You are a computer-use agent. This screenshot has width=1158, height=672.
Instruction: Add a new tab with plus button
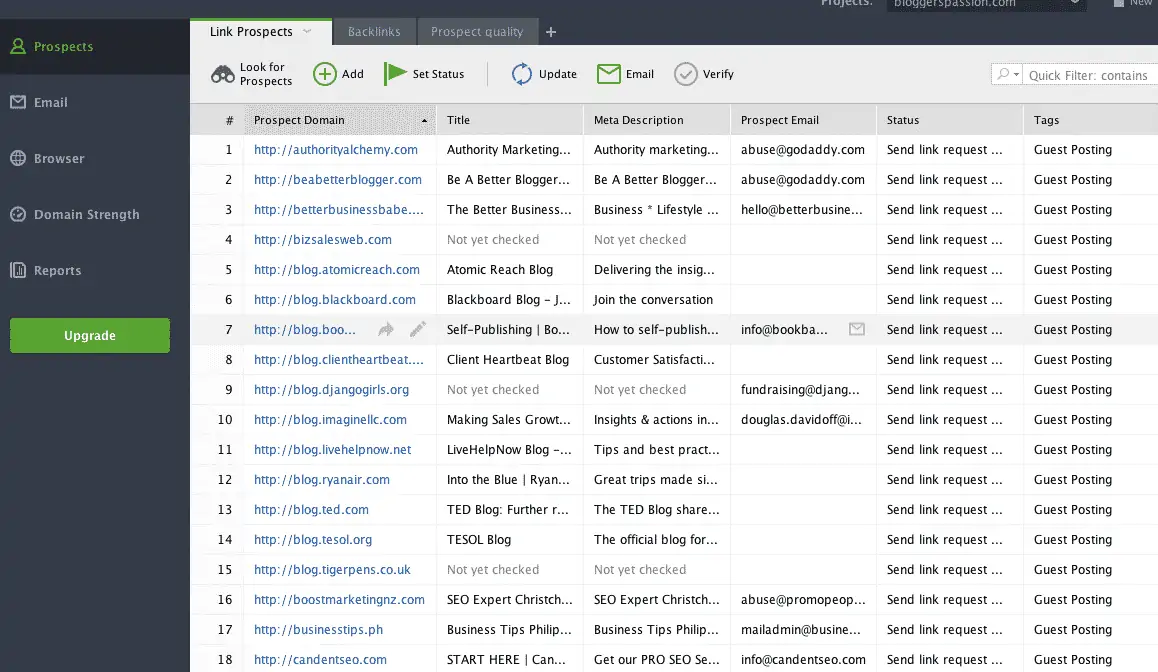pyautogui.click(x=551, y=32)
